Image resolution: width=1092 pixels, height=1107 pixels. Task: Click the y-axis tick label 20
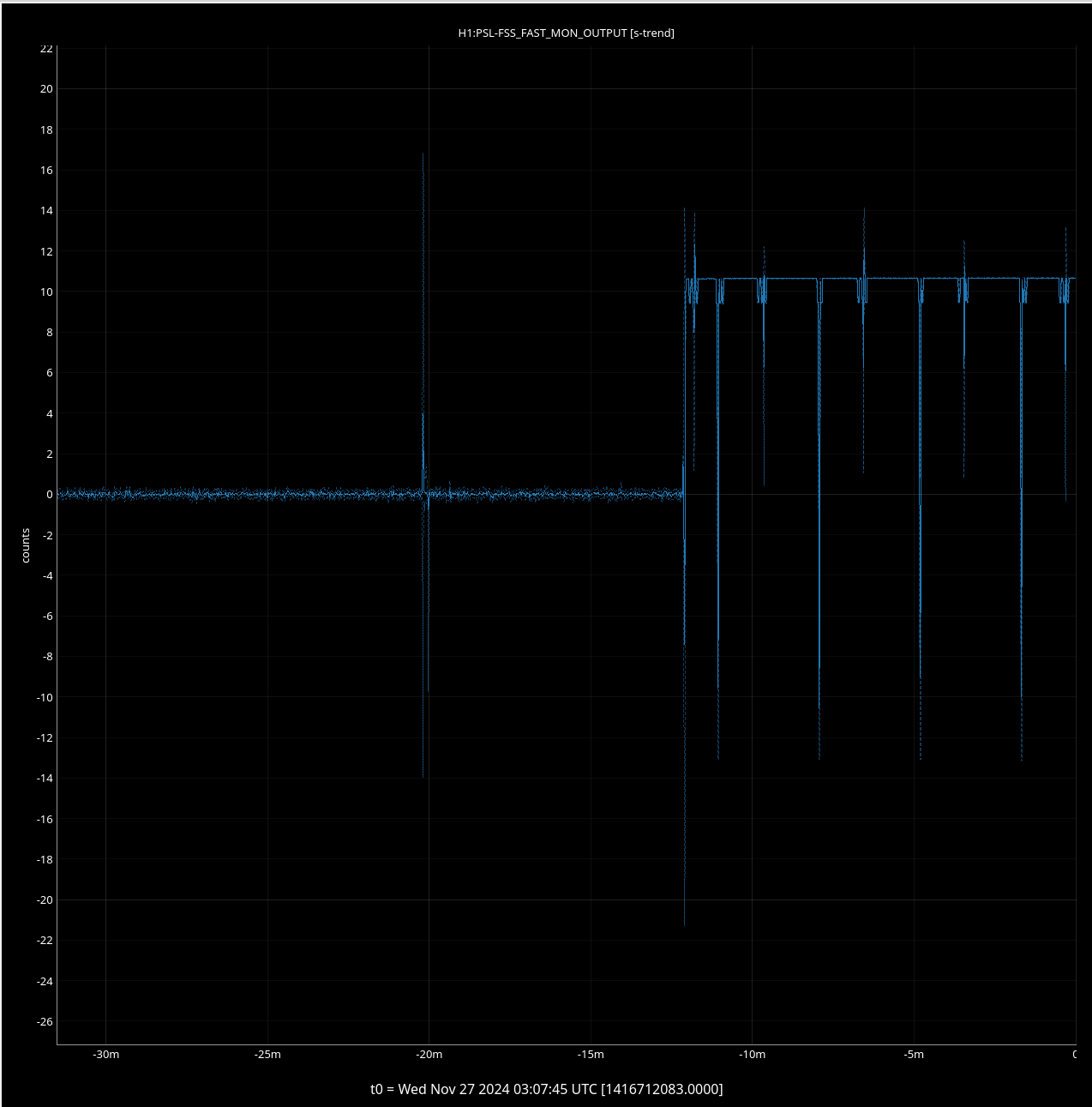46,89
